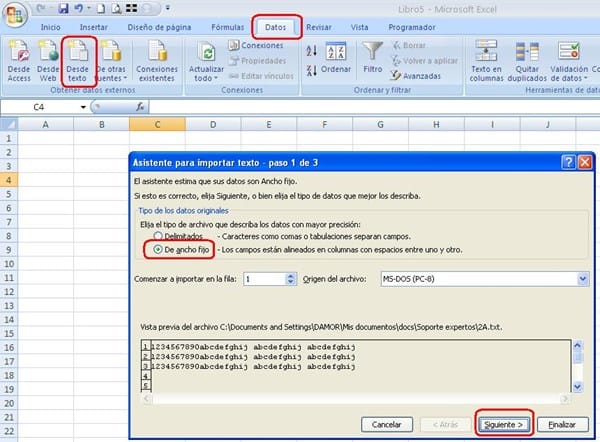This screenshot has height=442, width=600.
Task: Click Cancelar in the import wizard
Action: pos(387,424)
